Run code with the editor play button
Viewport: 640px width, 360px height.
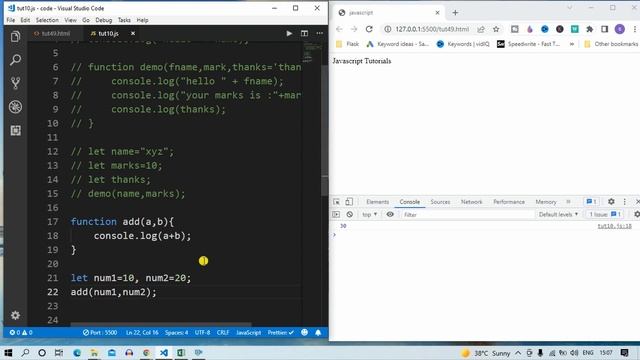289,33
